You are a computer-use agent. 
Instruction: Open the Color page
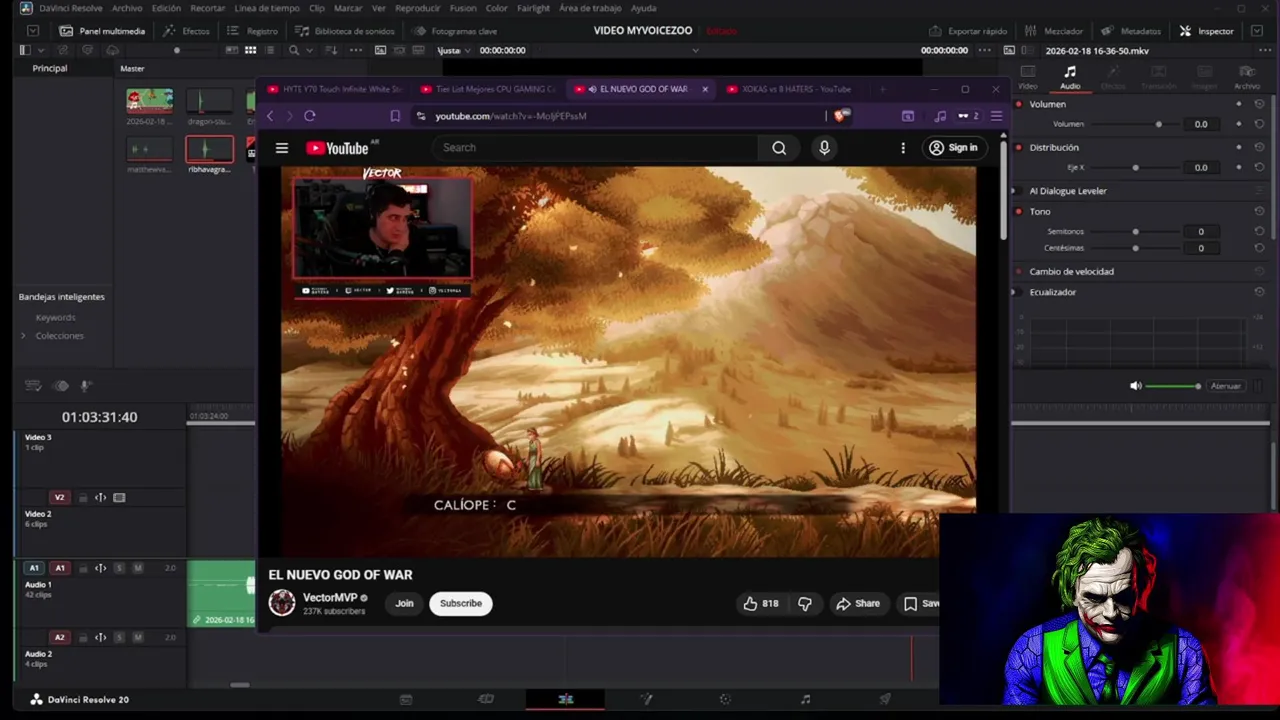(x=725, y=699)
